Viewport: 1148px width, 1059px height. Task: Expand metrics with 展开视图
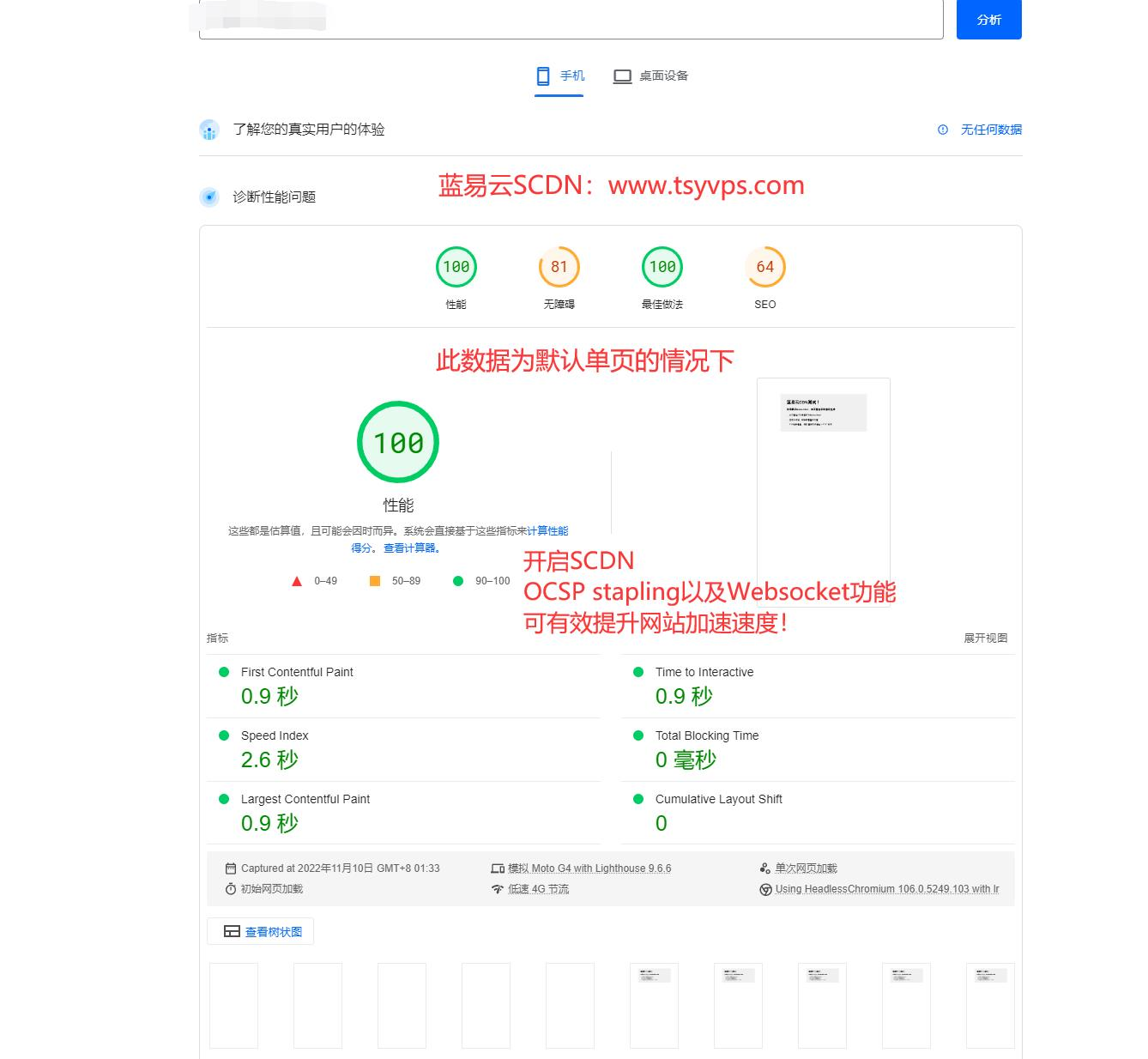tap(985, 638)
